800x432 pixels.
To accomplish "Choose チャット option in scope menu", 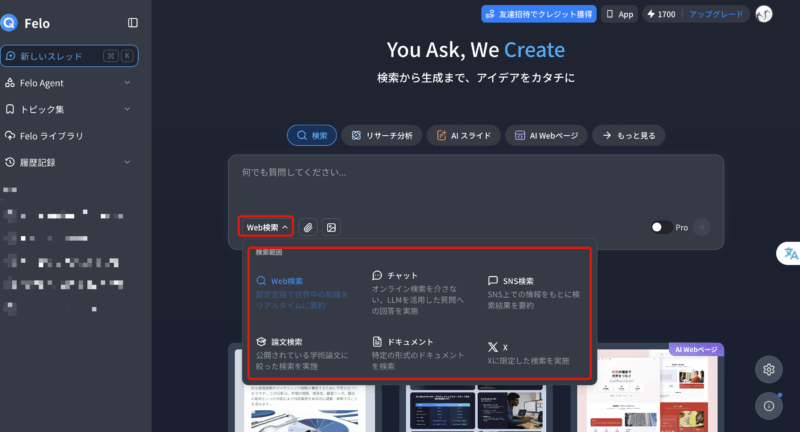I will (x=418, y=293).
